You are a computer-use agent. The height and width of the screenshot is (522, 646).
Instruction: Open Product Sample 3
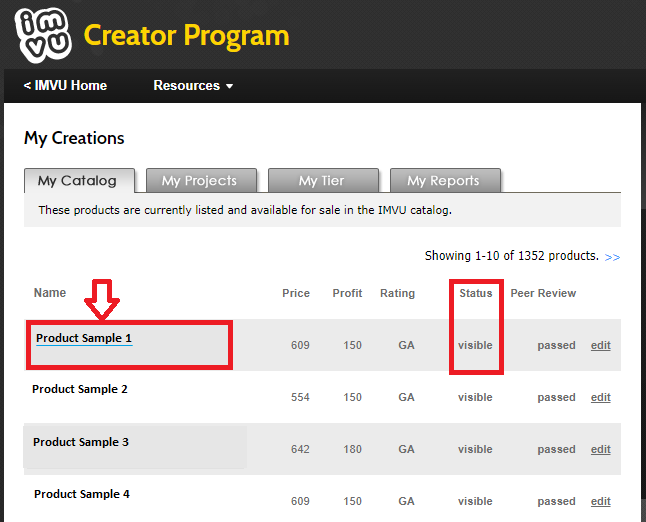(x=81, y=442)
